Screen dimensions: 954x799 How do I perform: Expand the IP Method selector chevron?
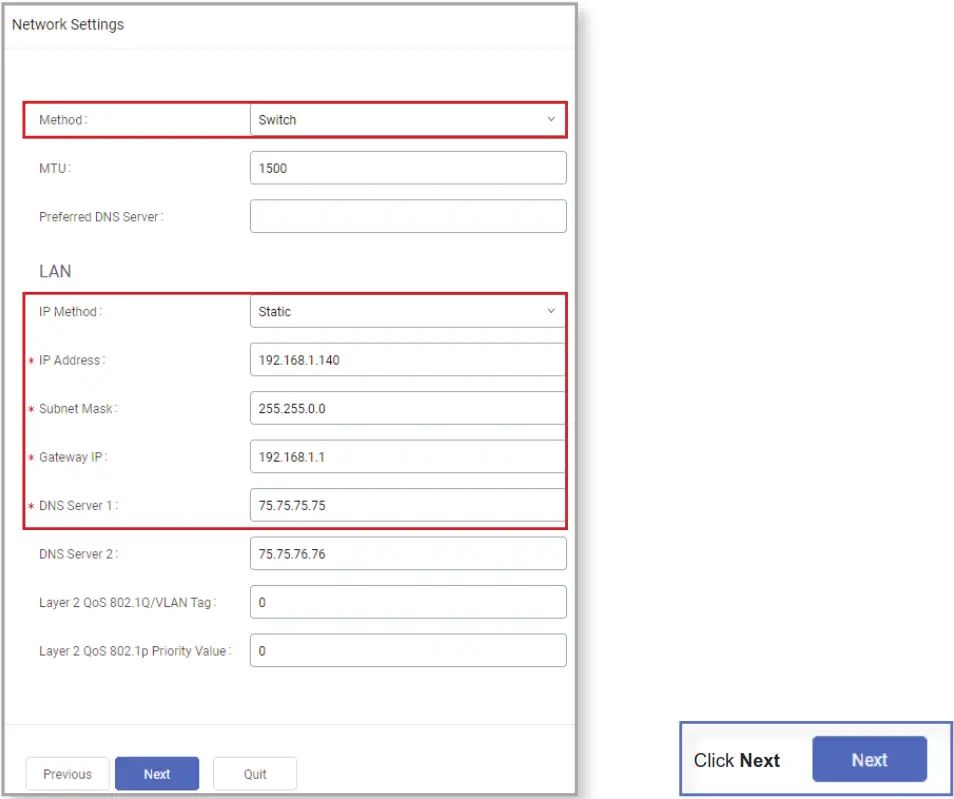[x=551, y=311]
